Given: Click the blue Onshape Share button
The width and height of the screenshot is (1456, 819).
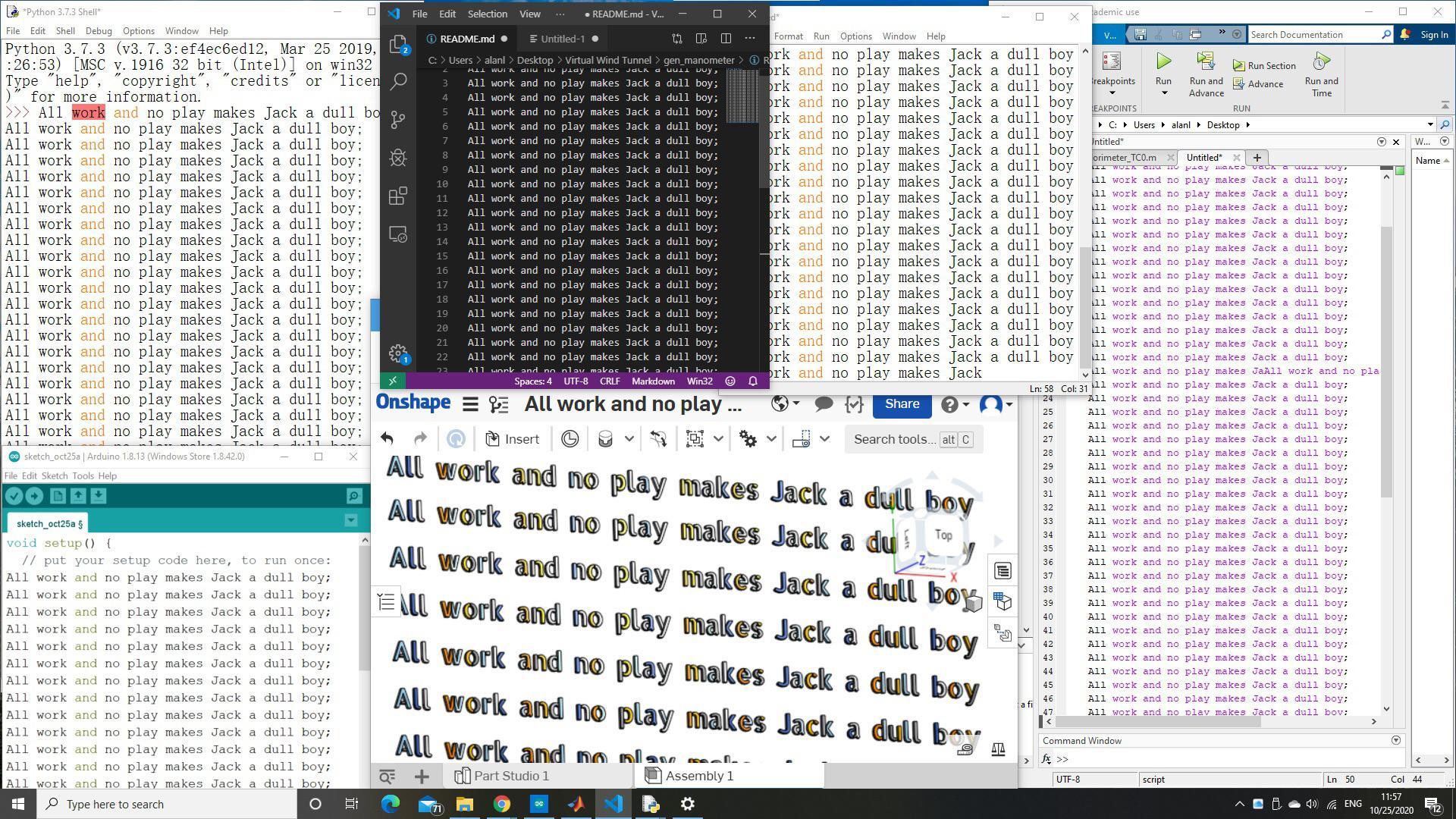Looking at the screenshot, I should [x=902, y=404].
